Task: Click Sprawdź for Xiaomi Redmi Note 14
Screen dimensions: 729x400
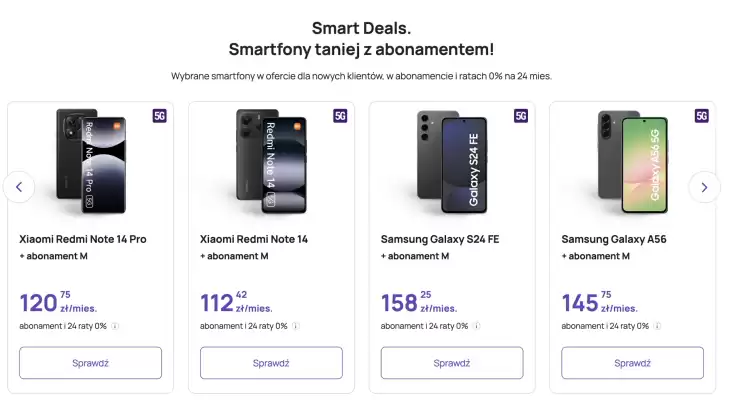Action: 272,363
